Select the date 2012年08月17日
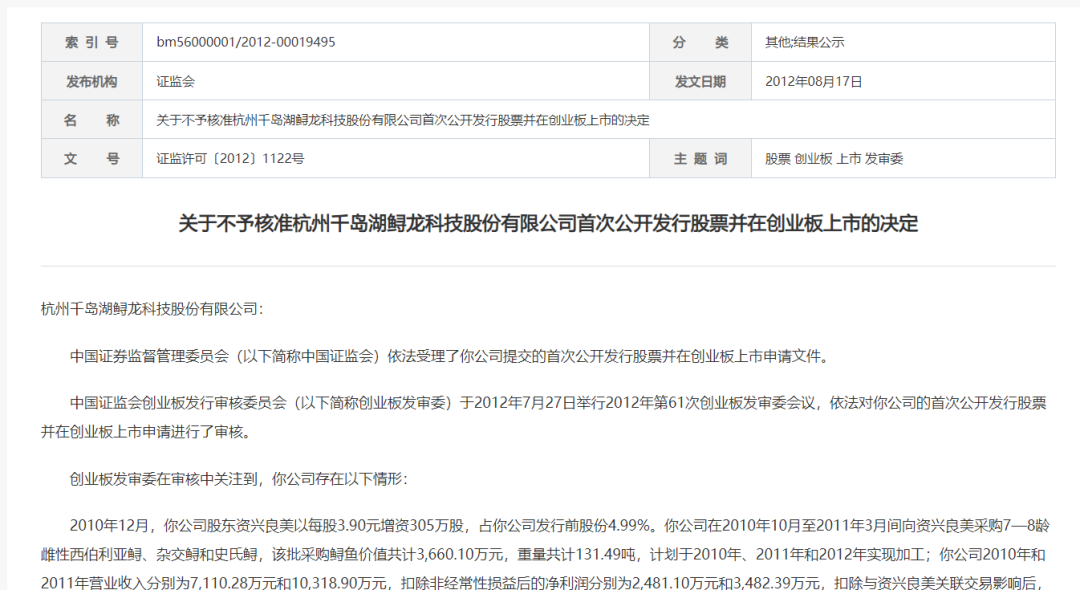The height and width of the screenshot is (590, 1080). tap(813, 81)
